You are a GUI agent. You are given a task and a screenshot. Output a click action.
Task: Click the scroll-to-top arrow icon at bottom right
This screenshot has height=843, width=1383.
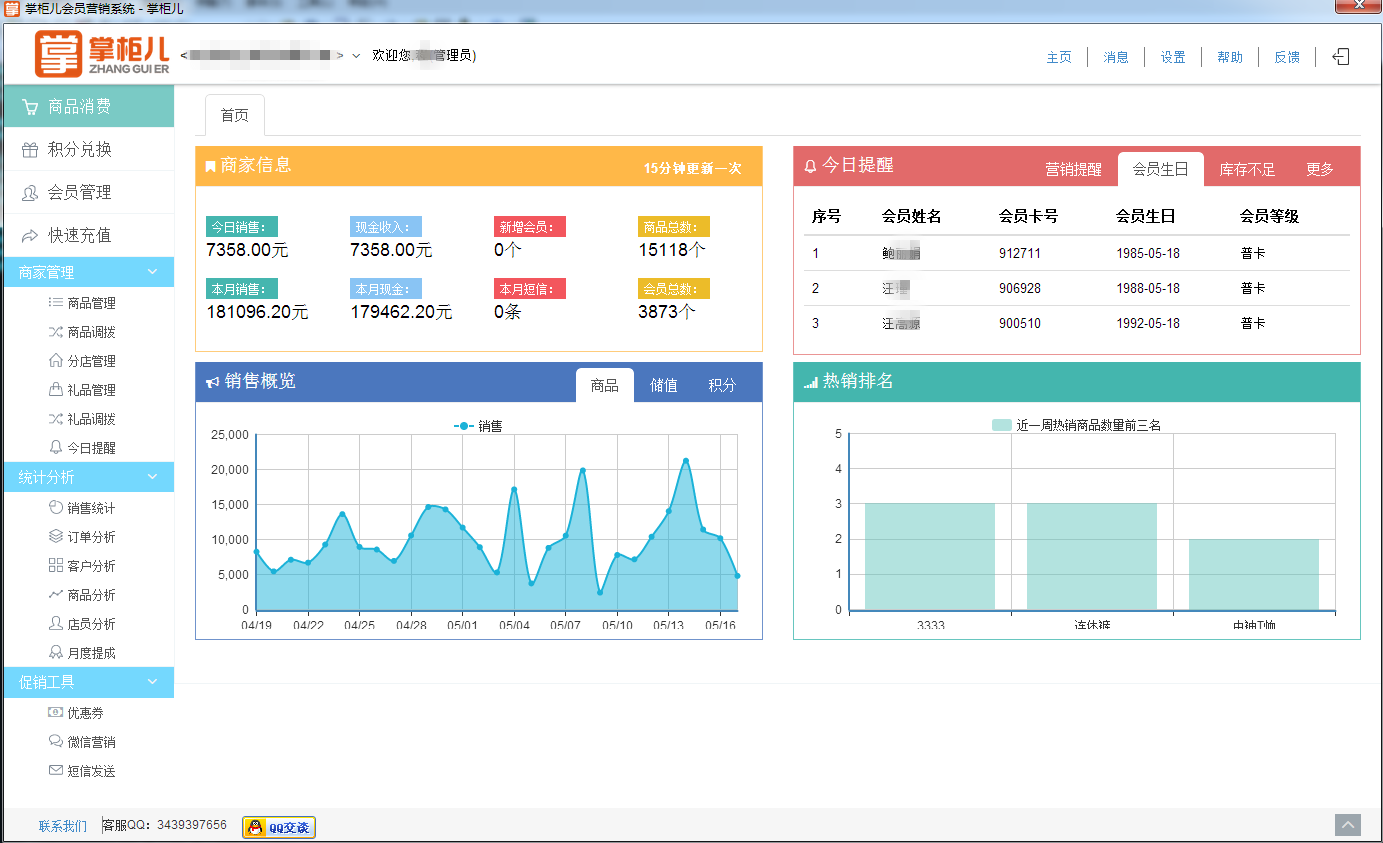pos(1348,825)
